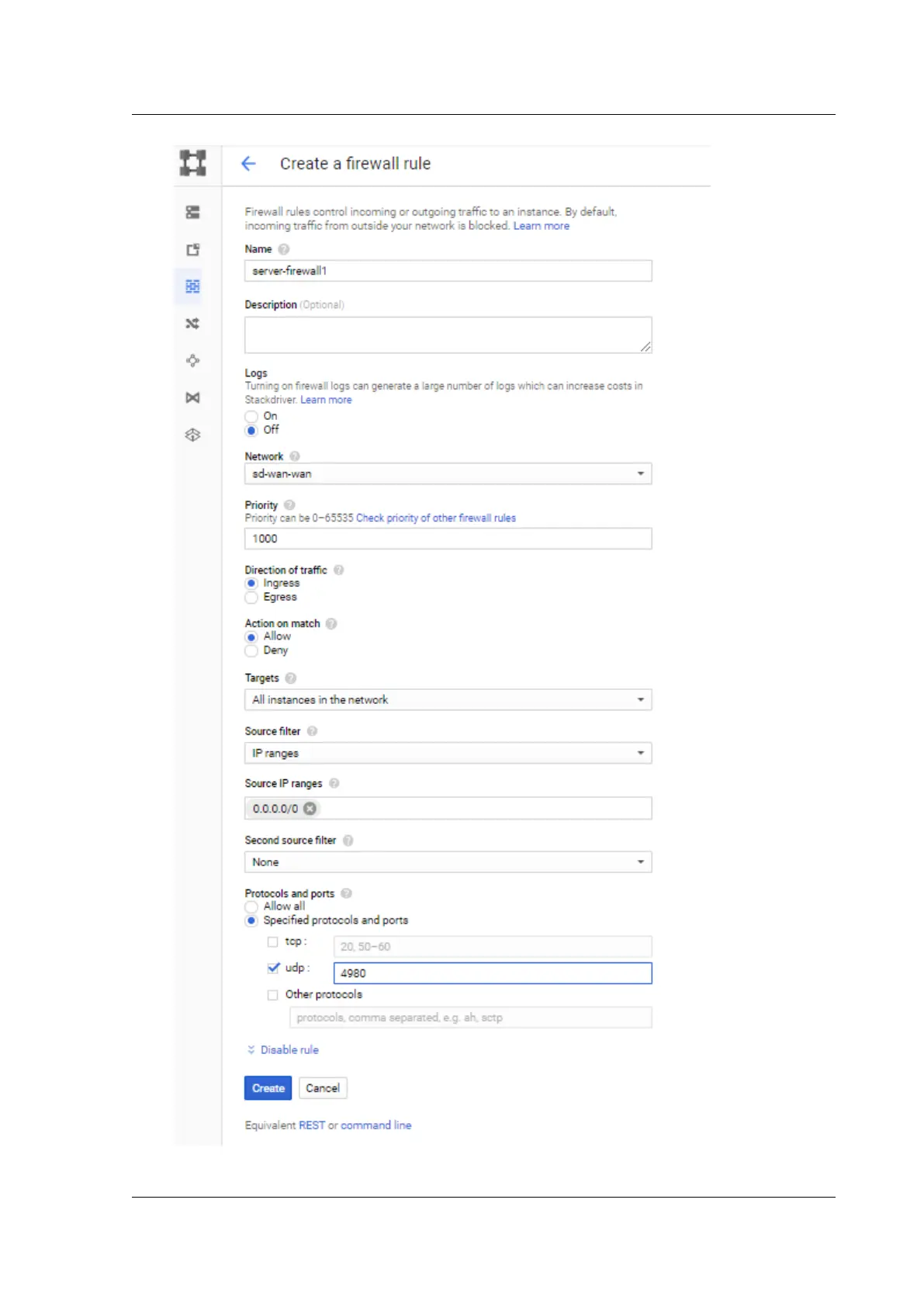Open the VPC network logo icon at top of sidebar

pos(193,163)
